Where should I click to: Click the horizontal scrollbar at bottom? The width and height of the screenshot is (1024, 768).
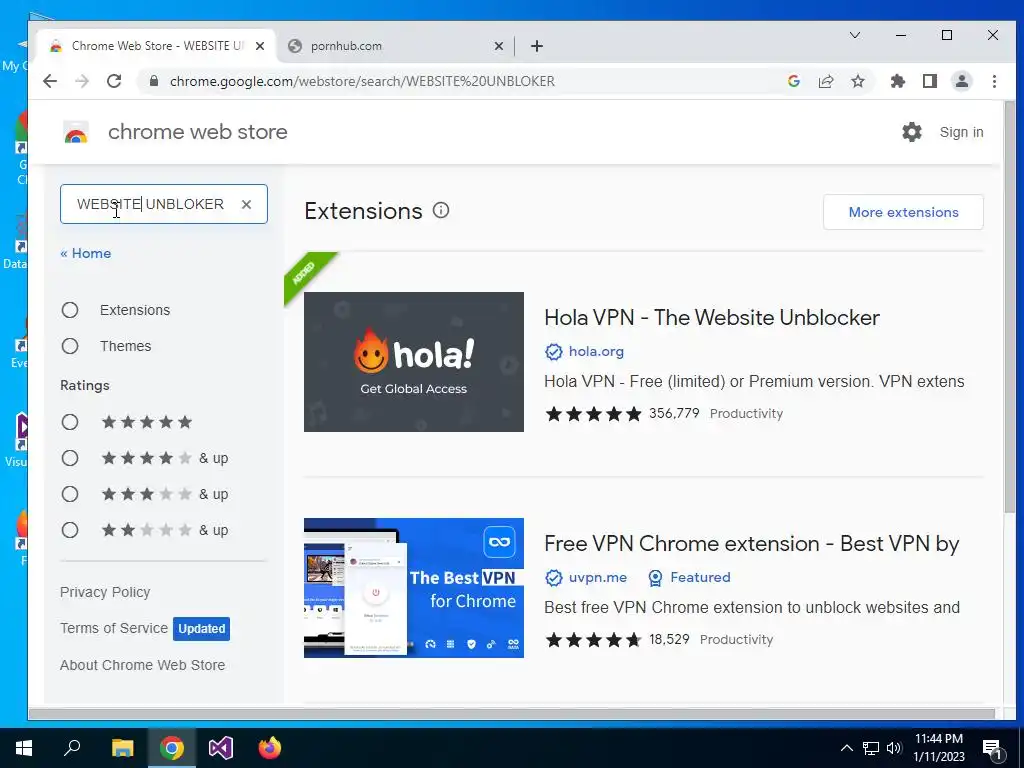click(x=511, y=714)
